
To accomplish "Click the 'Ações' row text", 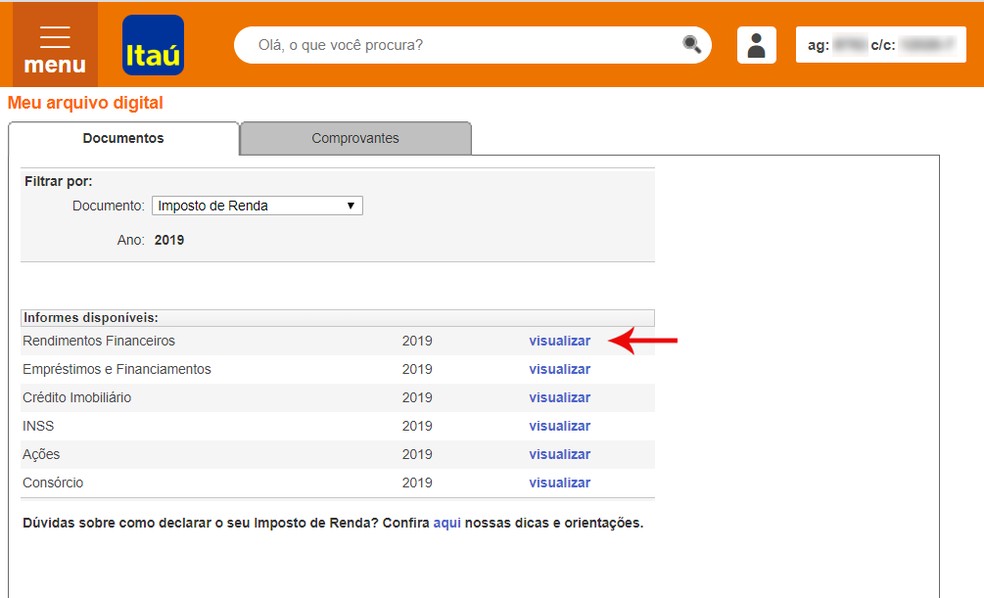I will pyautogui.click(x=41, y=454).
